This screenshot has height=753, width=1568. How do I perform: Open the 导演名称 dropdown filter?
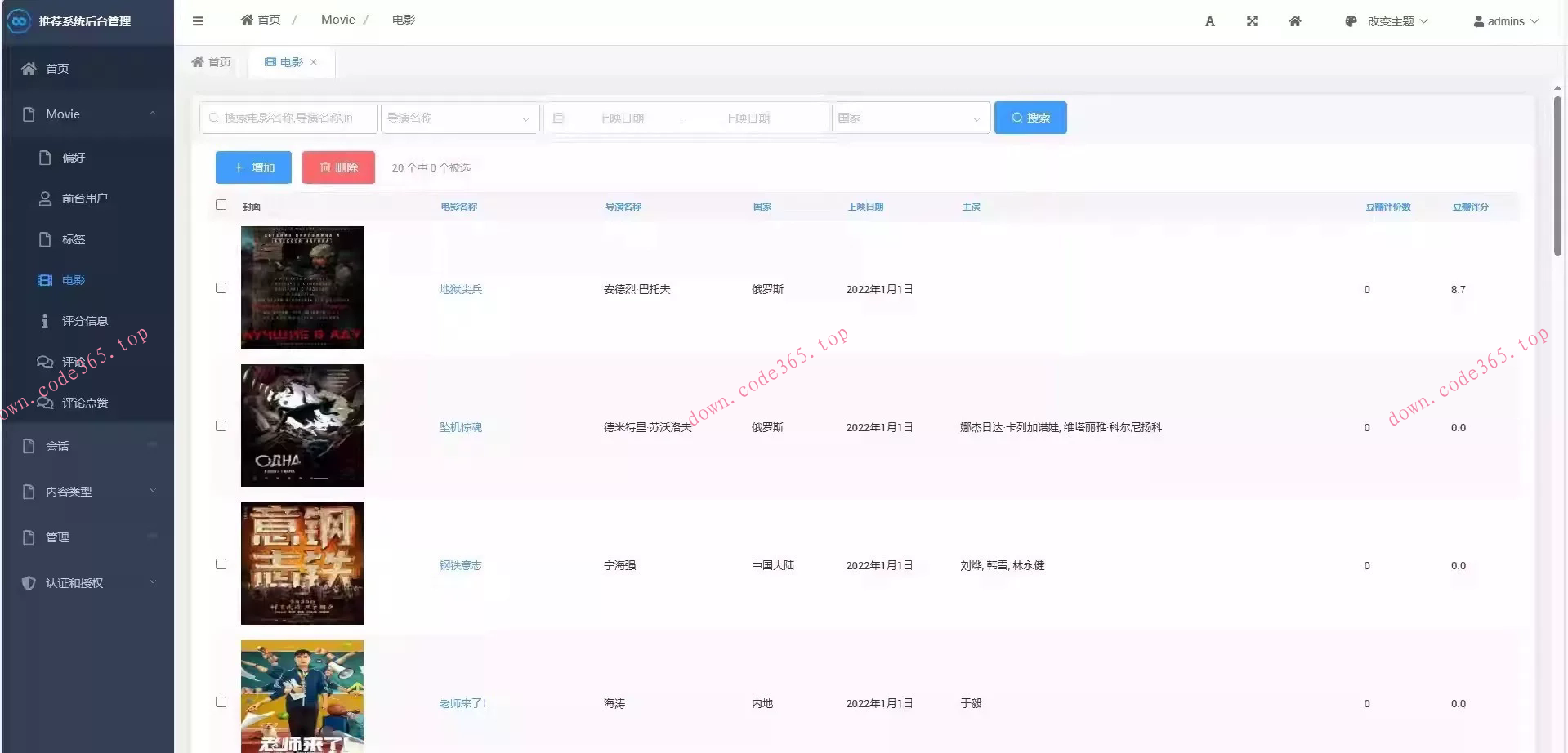click(x=459, y=118)
